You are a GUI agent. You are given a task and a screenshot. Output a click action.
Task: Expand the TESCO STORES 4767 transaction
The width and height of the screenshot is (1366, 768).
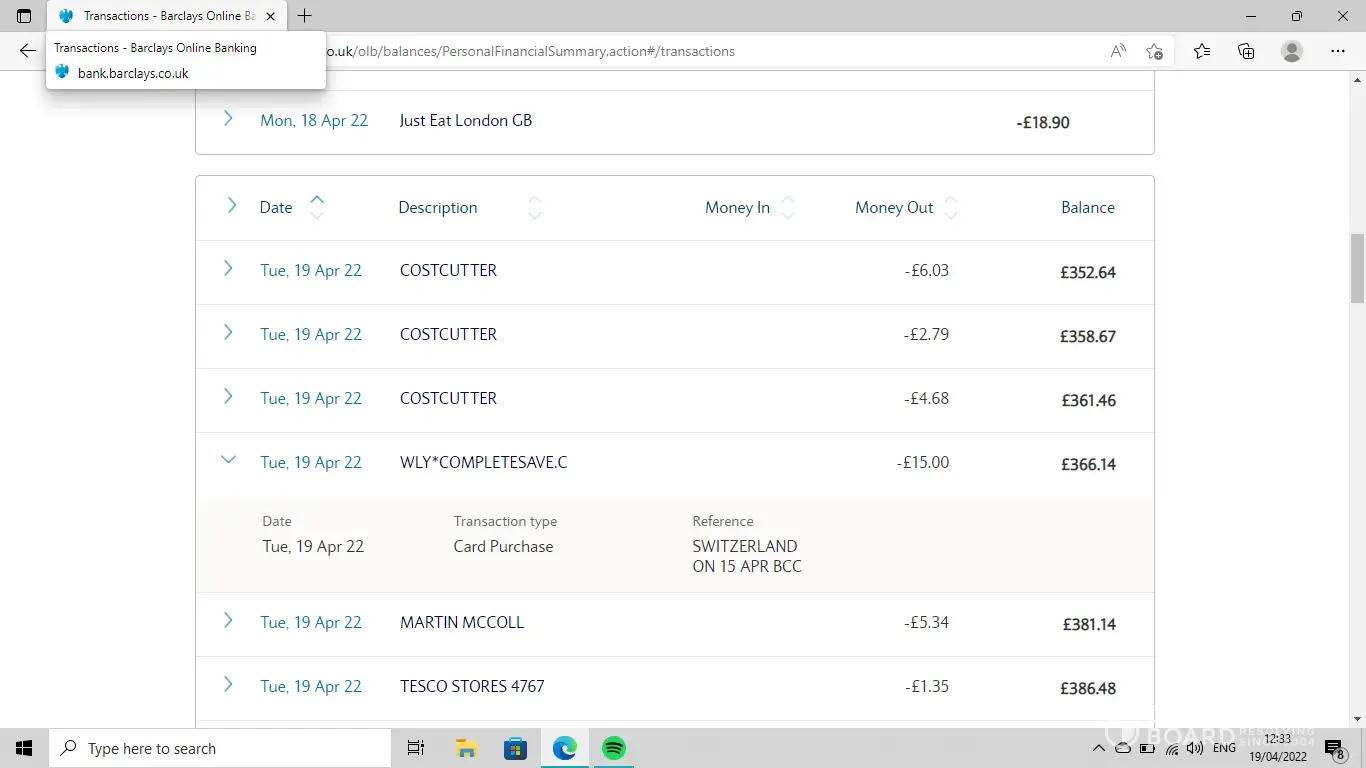pyautogui.click(x=228, y=684)
